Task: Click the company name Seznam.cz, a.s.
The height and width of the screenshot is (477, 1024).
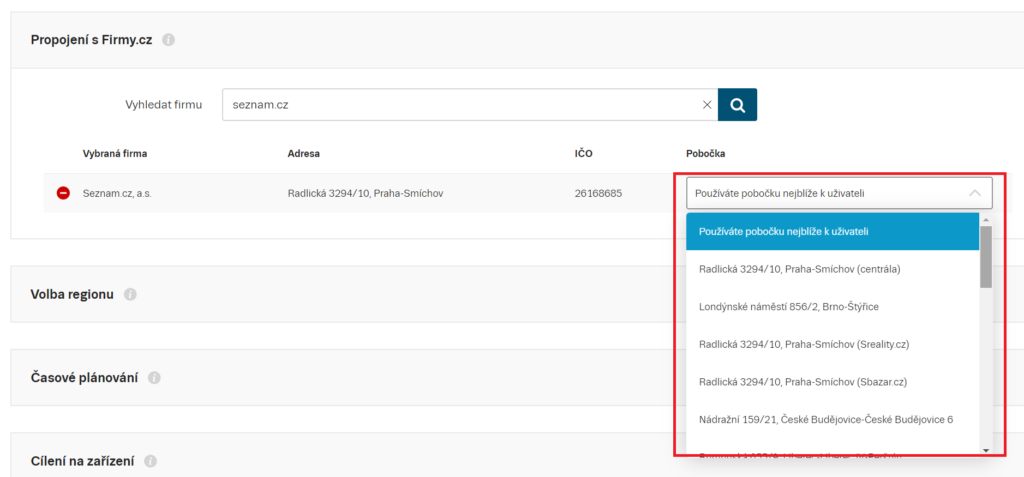Action: 118,193
